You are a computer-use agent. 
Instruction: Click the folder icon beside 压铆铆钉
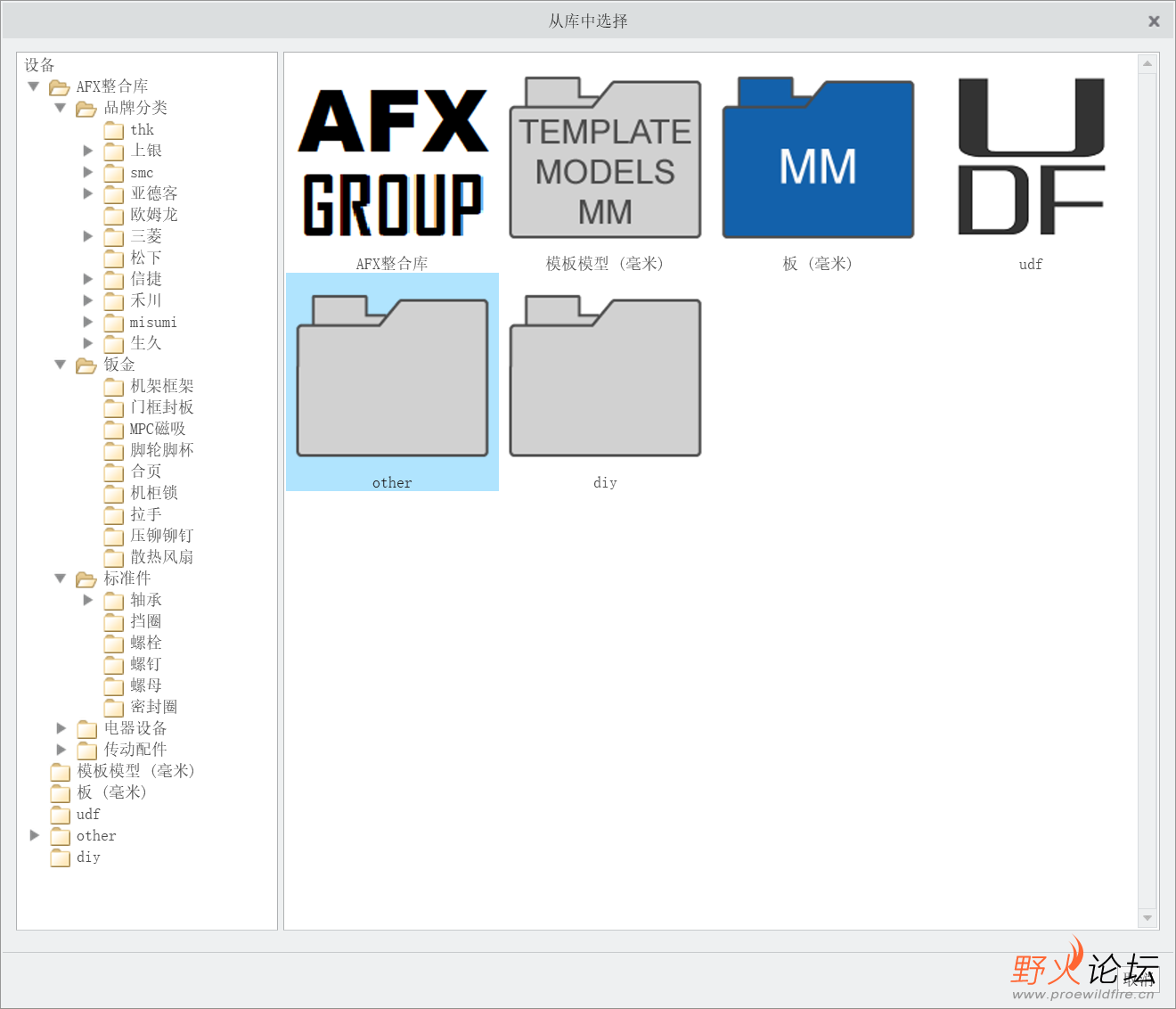[113, 537]
